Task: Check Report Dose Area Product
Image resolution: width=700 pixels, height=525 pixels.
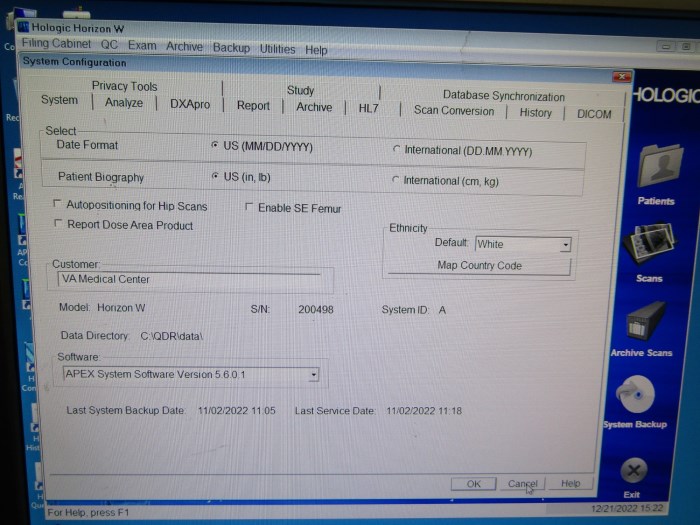Action: tap(58, 225)
